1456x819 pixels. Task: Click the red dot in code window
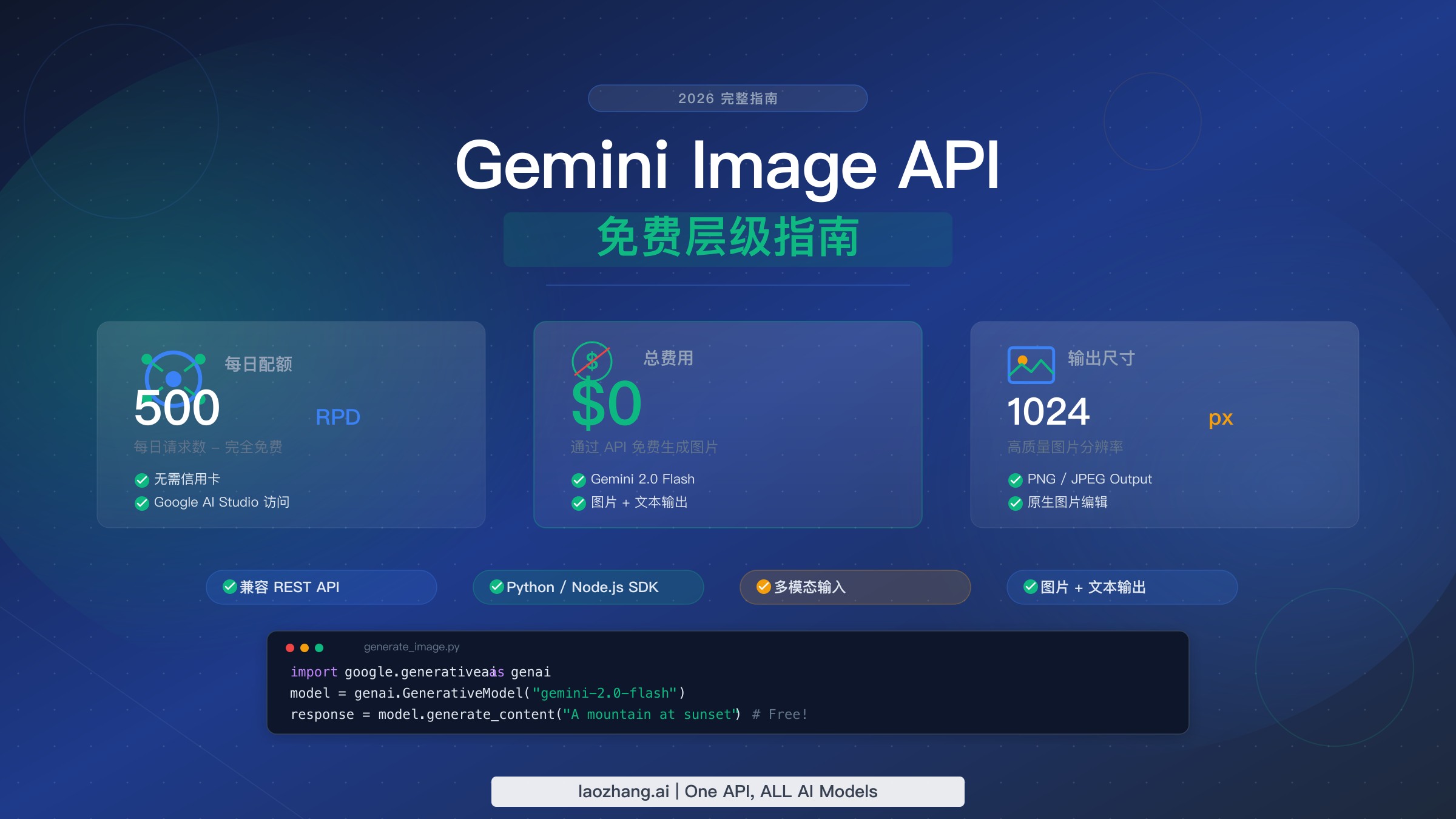pyautogui.click(x=290, y=648)
